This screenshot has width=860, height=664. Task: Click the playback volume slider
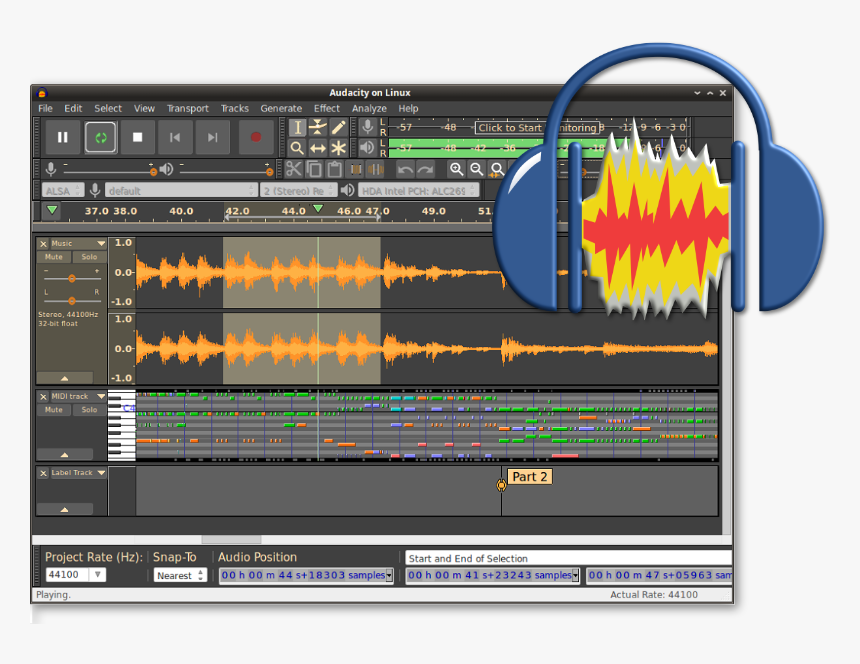click(226, 171)
